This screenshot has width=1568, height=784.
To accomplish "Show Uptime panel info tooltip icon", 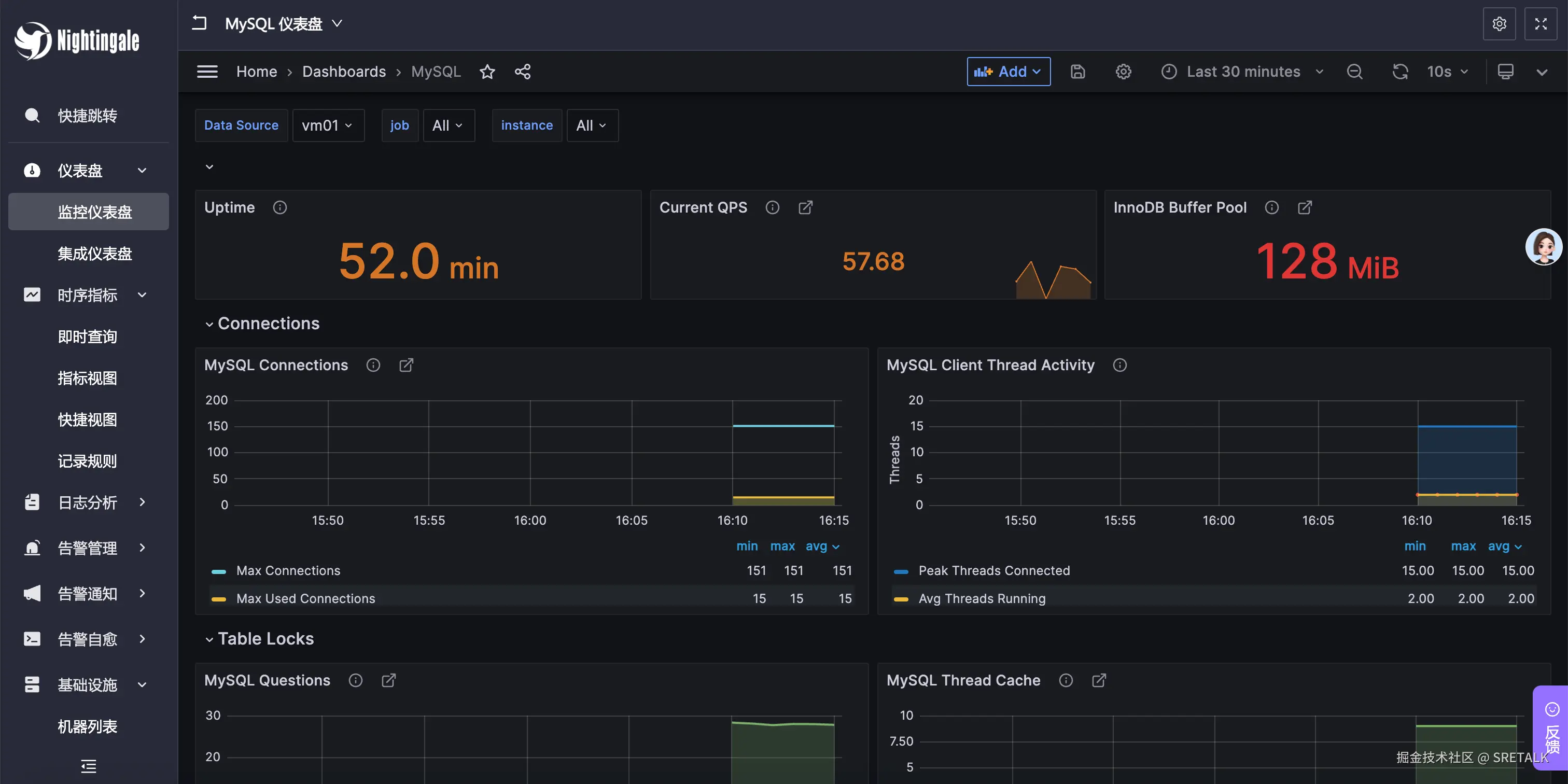I will (280, 207).
